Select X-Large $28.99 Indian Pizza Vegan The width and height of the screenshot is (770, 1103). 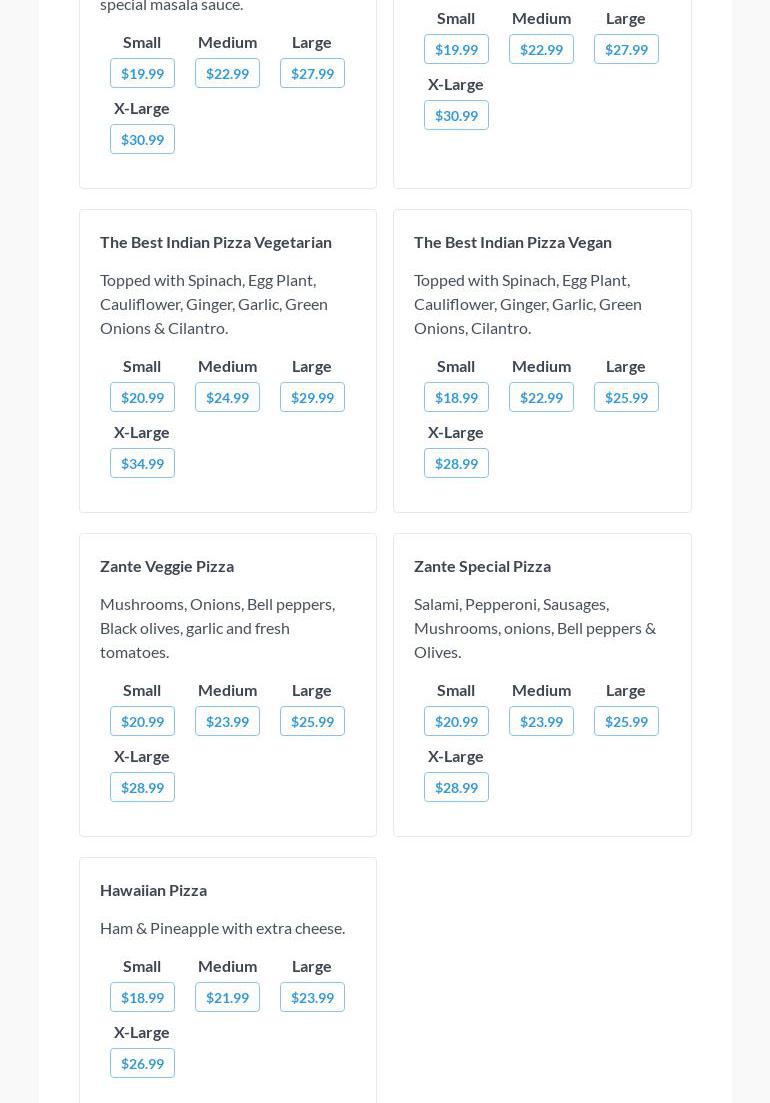(x=456, y=463)
